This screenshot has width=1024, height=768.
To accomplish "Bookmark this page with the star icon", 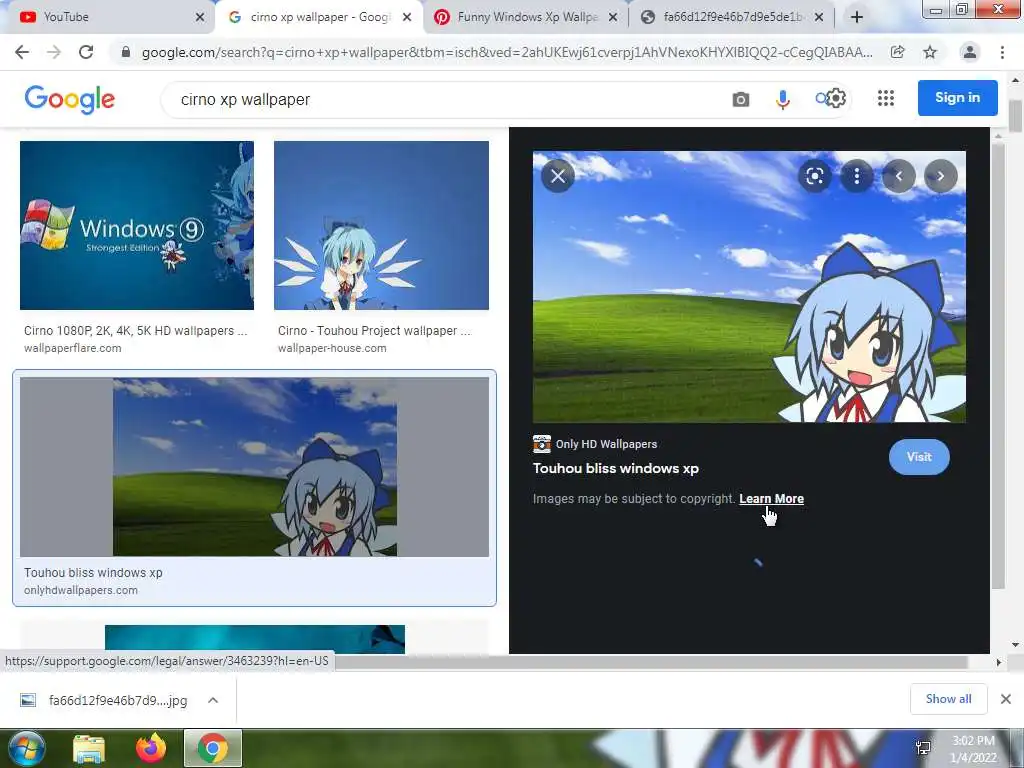I will click(930, 52).
